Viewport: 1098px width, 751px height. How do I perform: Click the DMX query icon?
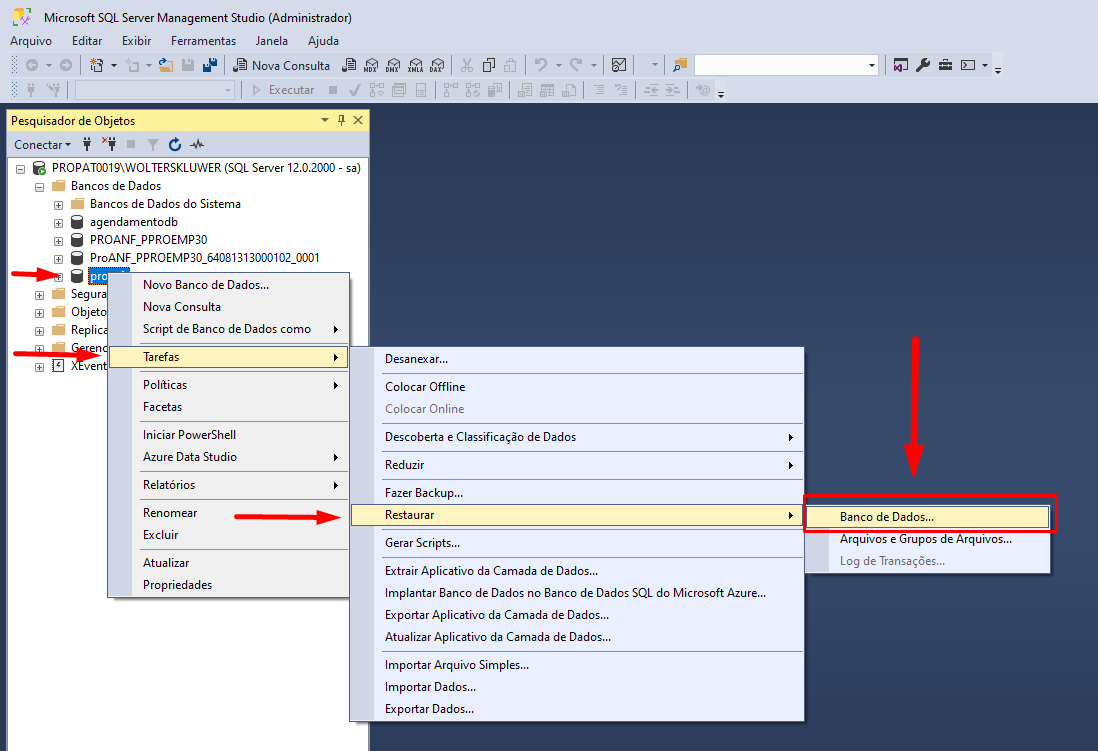[393, 65]
